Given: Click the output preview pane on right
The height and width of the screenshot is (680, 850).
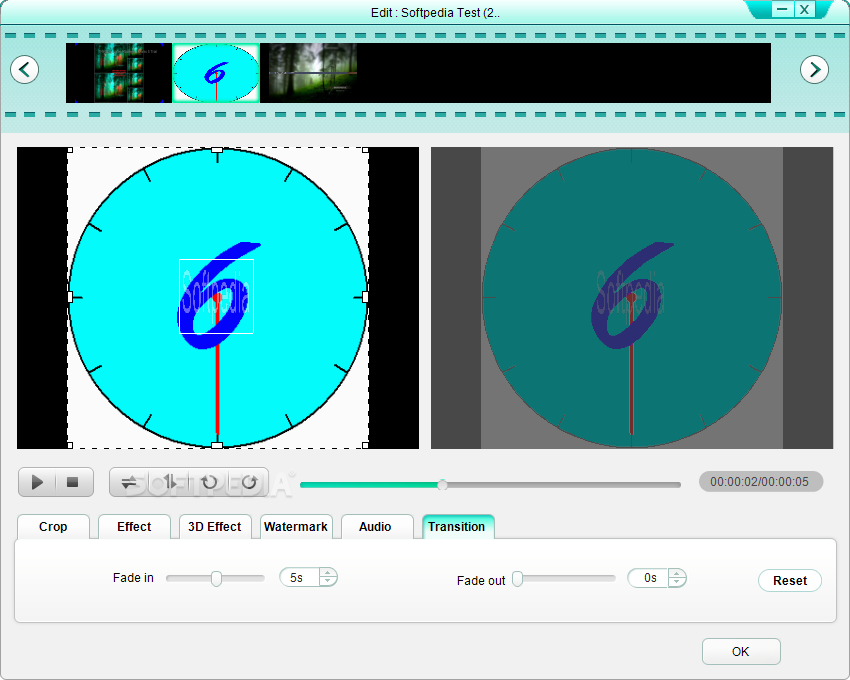Looking at the screenshot, I should (x=632, y=298).
